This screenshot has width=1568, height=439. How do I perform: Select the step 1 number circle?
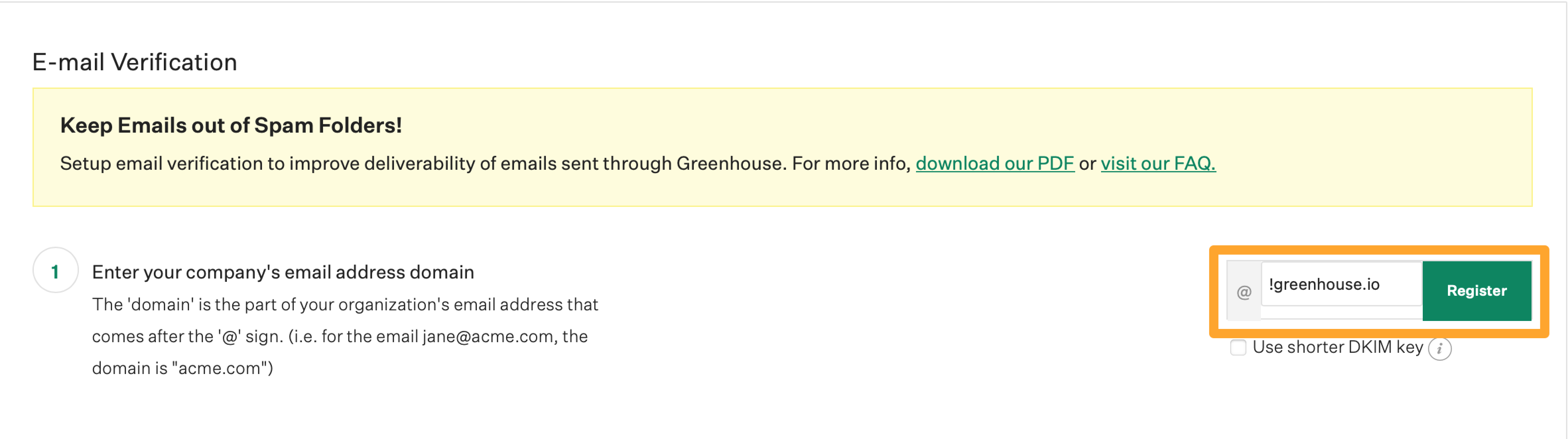point(55,270)
